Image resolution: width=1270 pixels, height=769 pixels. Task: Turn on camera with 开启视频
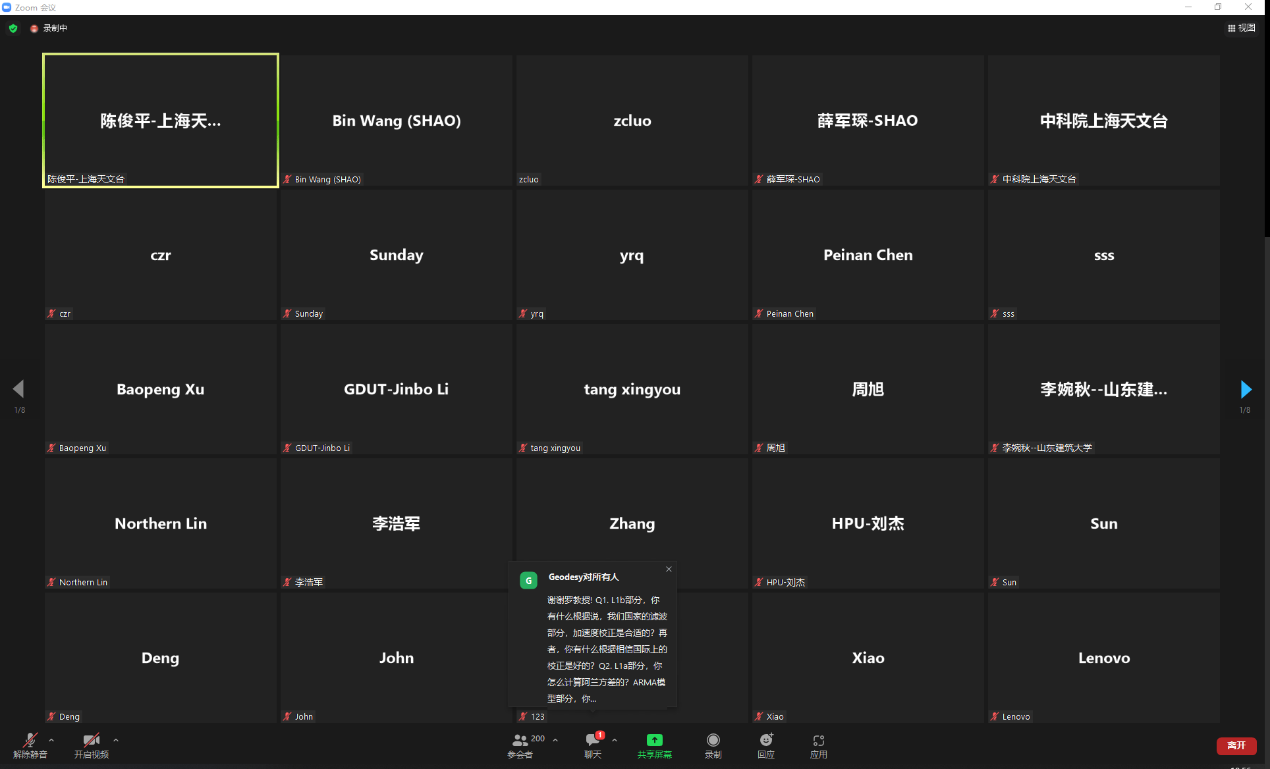pos(91,743)
